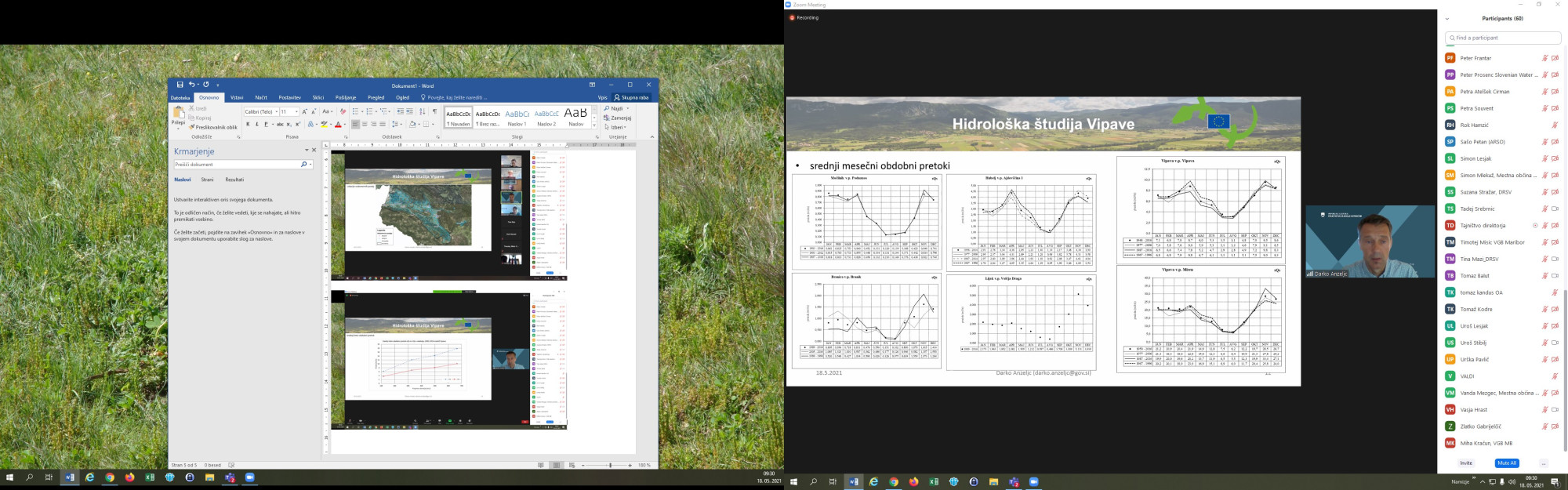Justify paragraph text

(383, 124)
